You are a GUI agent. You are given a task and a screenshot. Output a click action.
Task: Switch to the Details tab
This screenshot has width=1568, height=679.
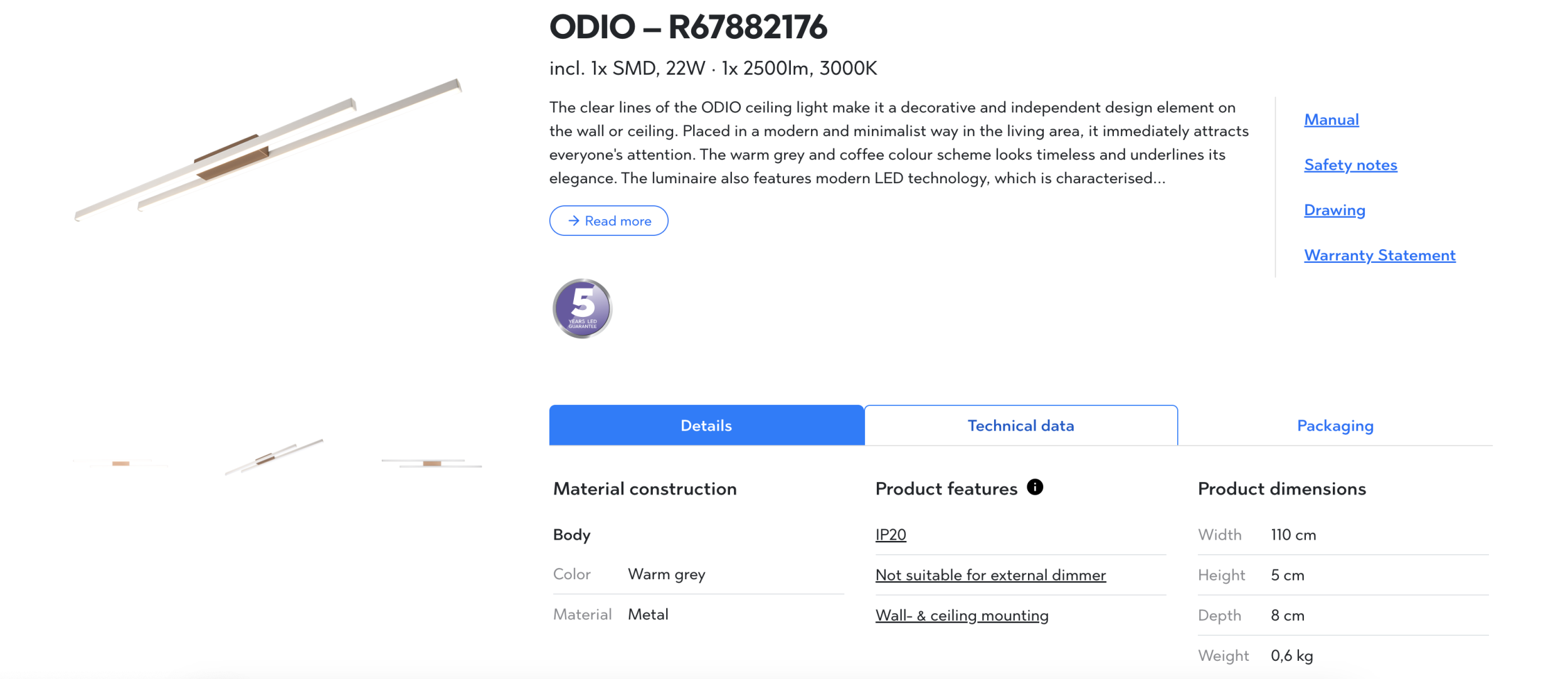click(x=706, y=425)
